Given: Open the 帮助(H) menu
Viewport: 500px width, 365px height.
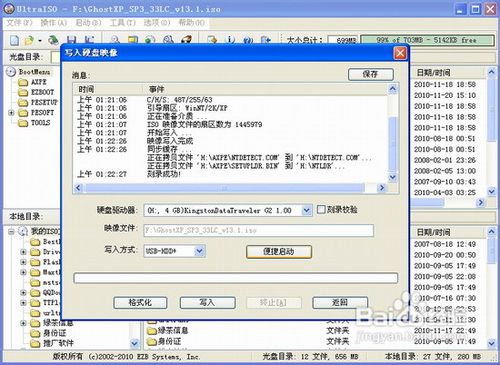Looking at the screenshot, I should (x=191, y=22).
